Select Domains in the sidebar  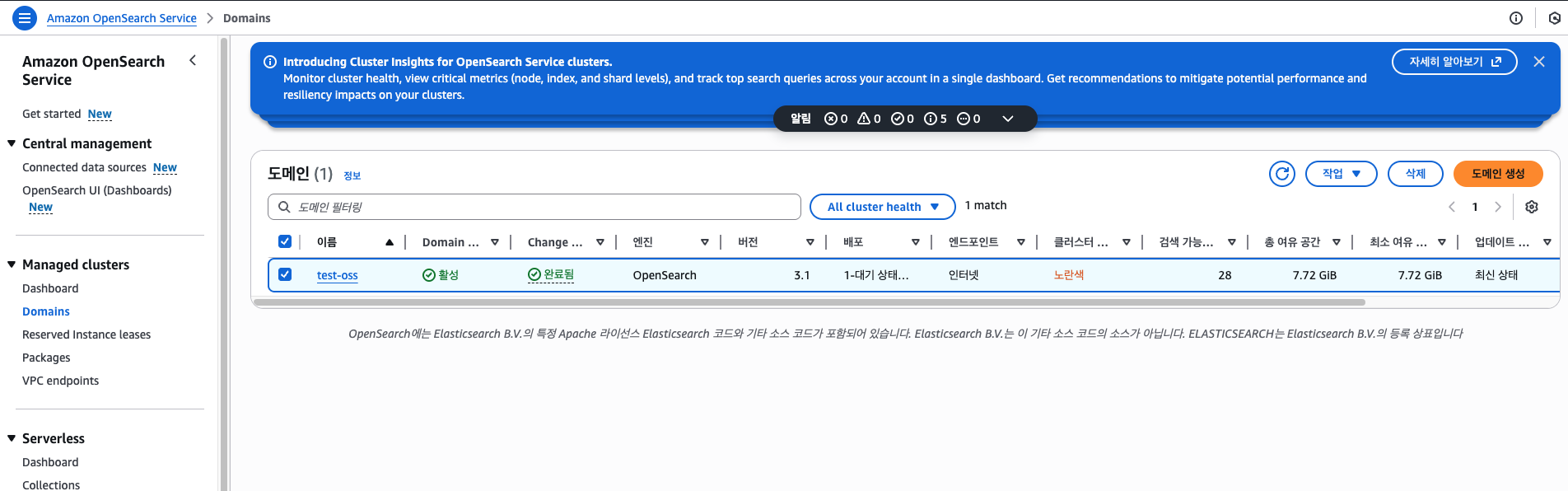coord(46,311)
